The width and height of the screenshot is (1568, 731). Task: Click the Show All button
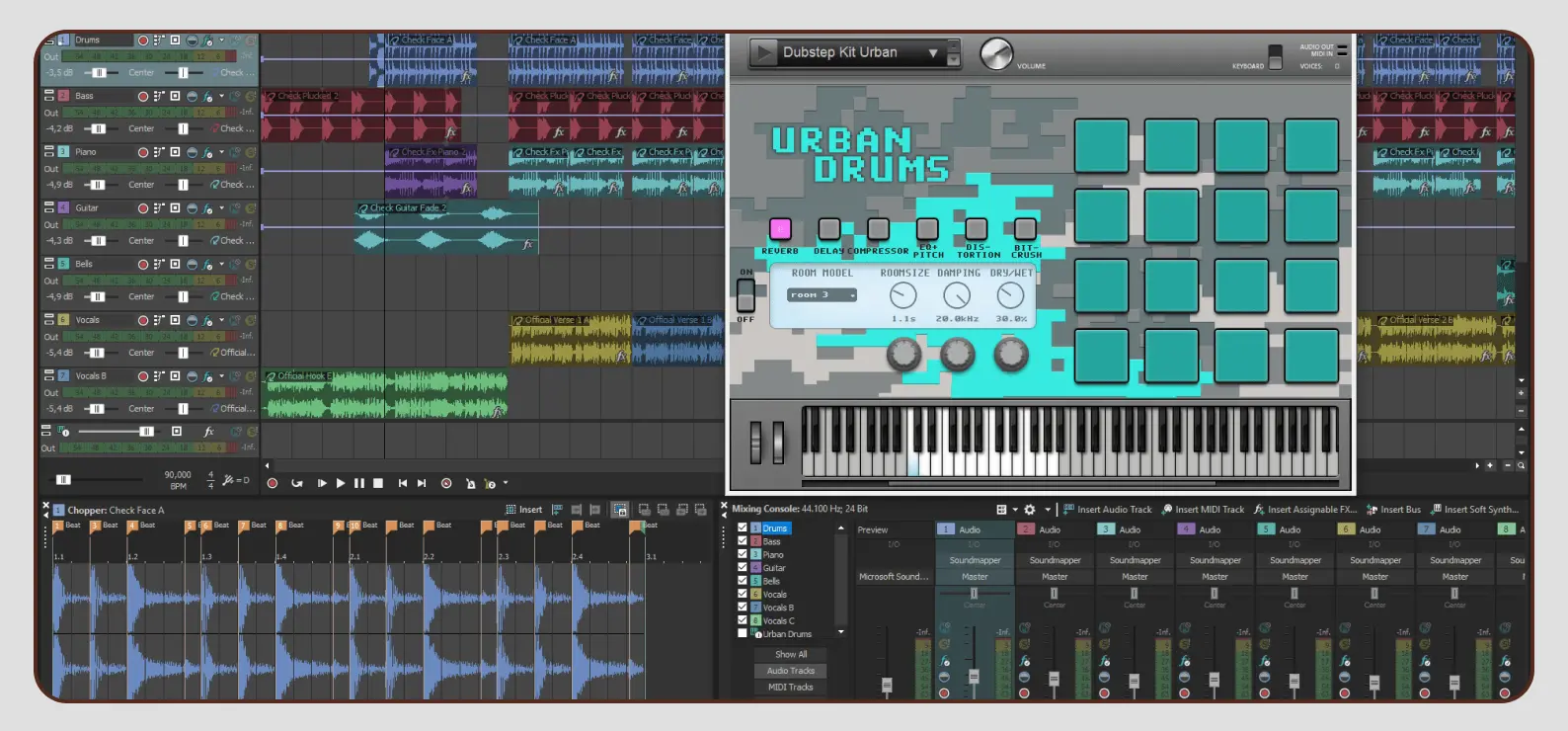[791, 654]
